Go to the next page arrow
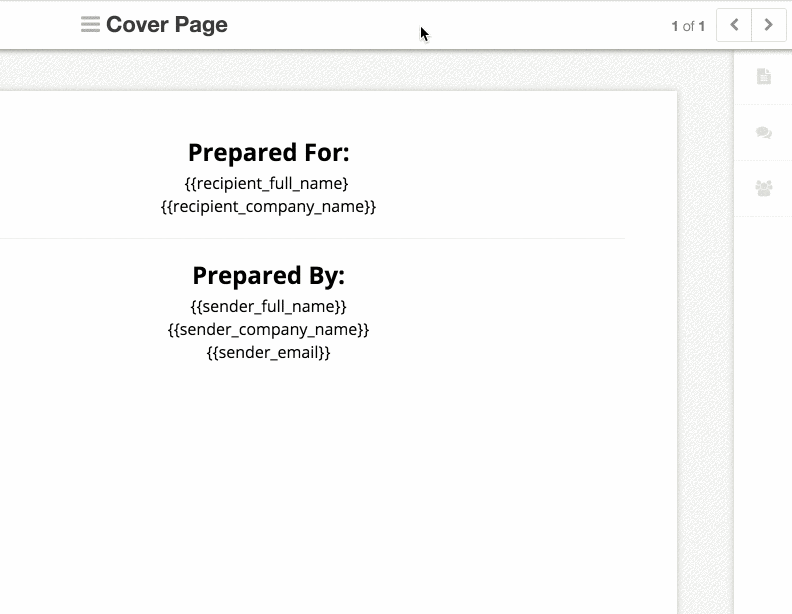This screenshot has width=792, height=614. (768, 26)
